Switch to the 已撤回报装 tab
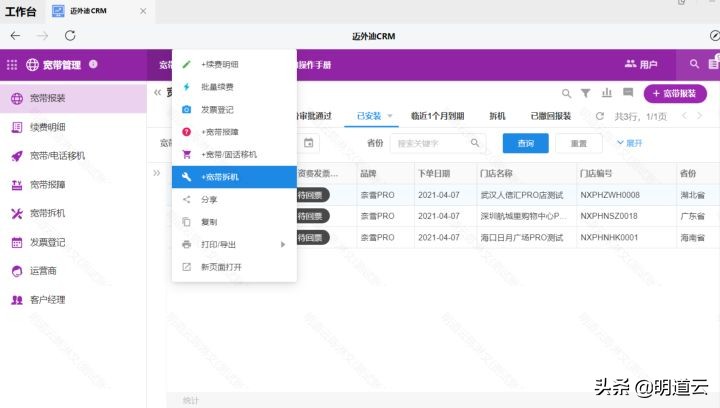The image size is (720, 408). click(551, 116)
